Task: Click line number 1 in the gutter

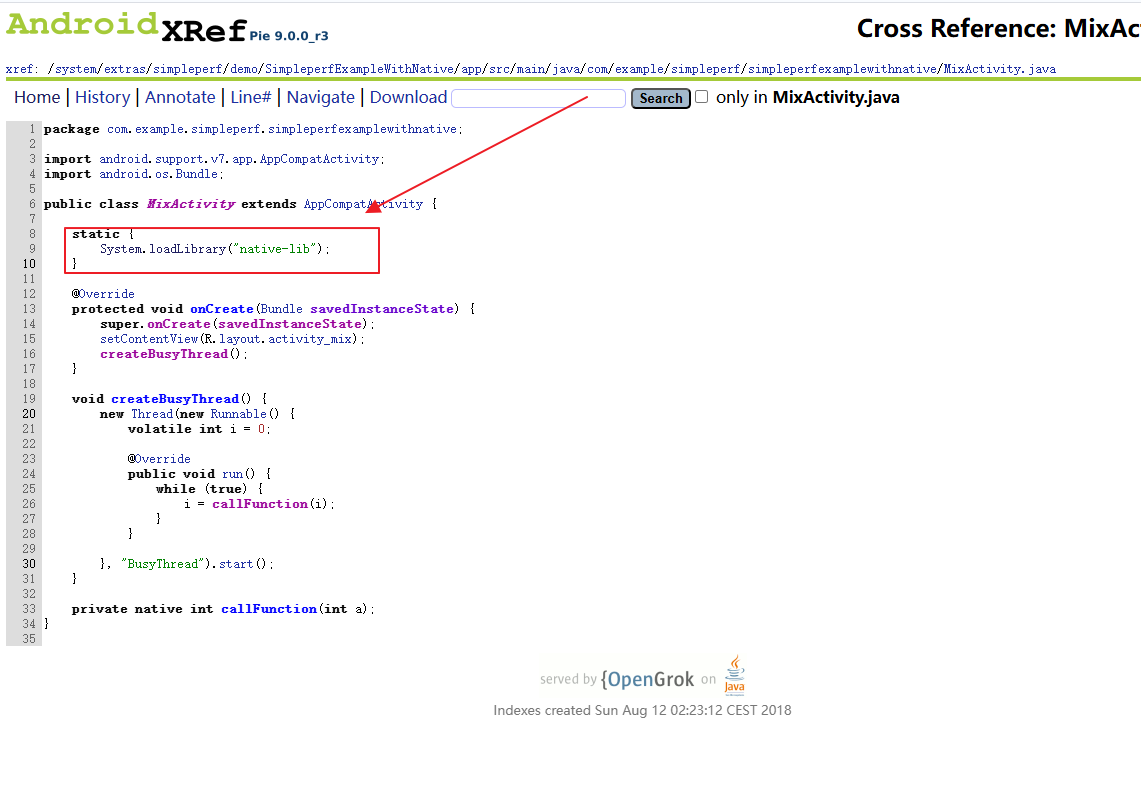Action: pyautogui.click(x=32, y=129)
